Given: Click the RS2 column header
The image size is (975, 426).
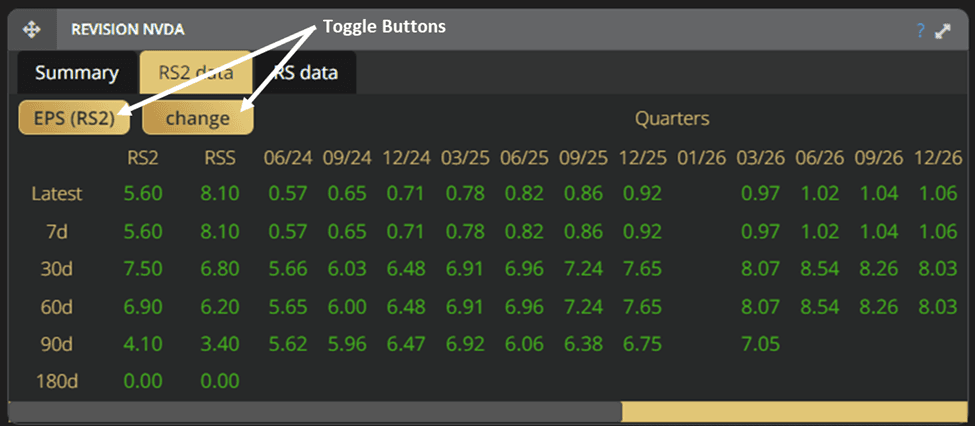Looking at the screenshot, I should point(141,159).
